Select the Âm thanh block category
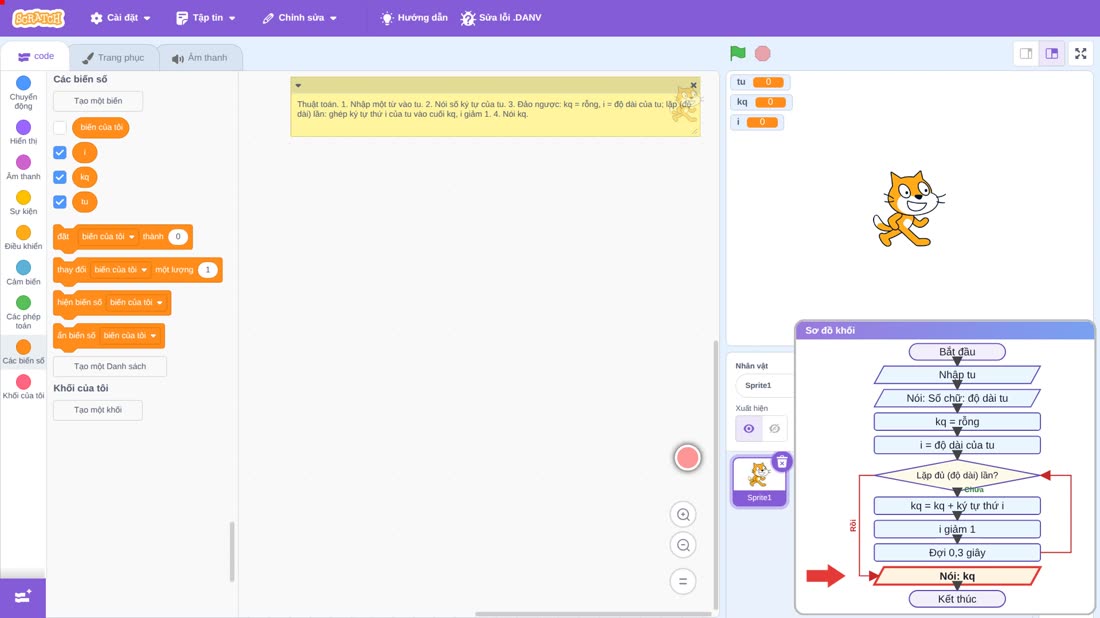 [x=23, y=168]
